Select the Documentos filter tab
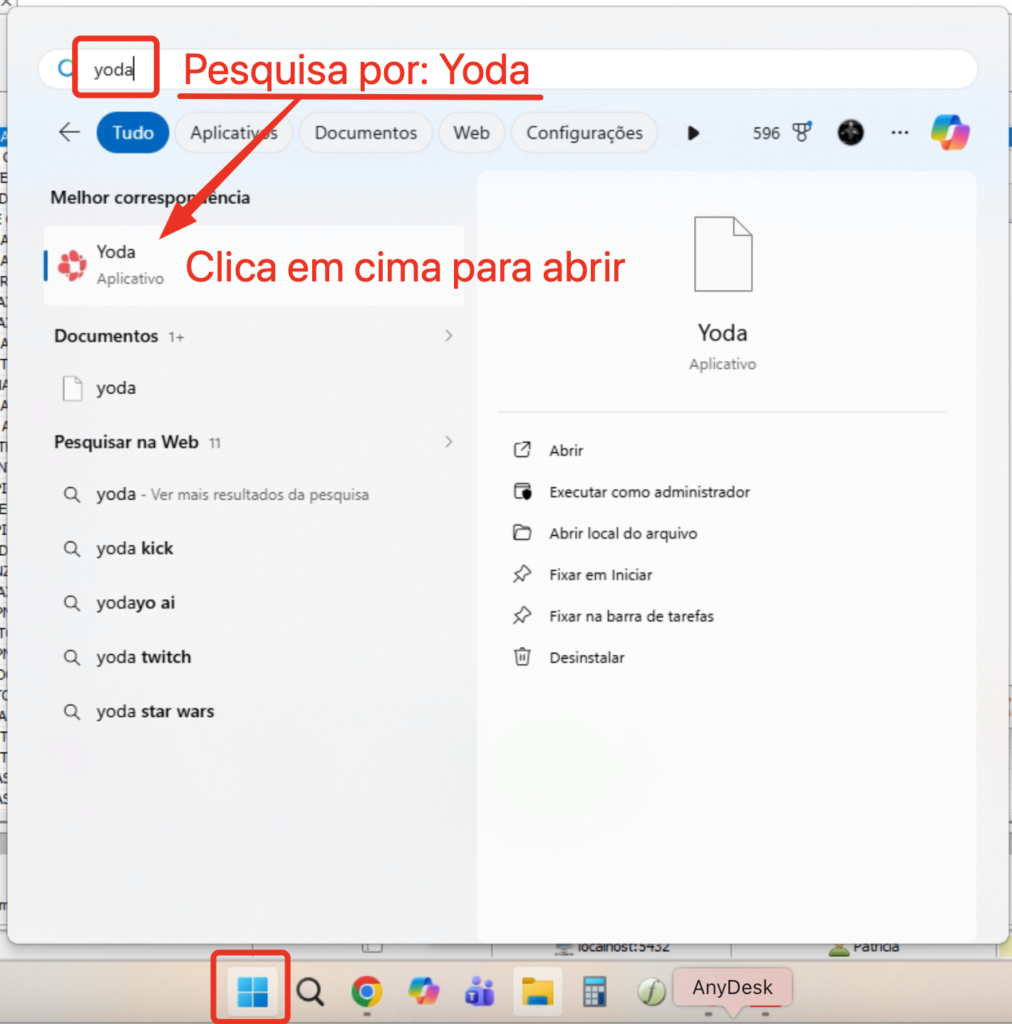The height and width of the screenshot is (1024, 1012). click(365, 133)
